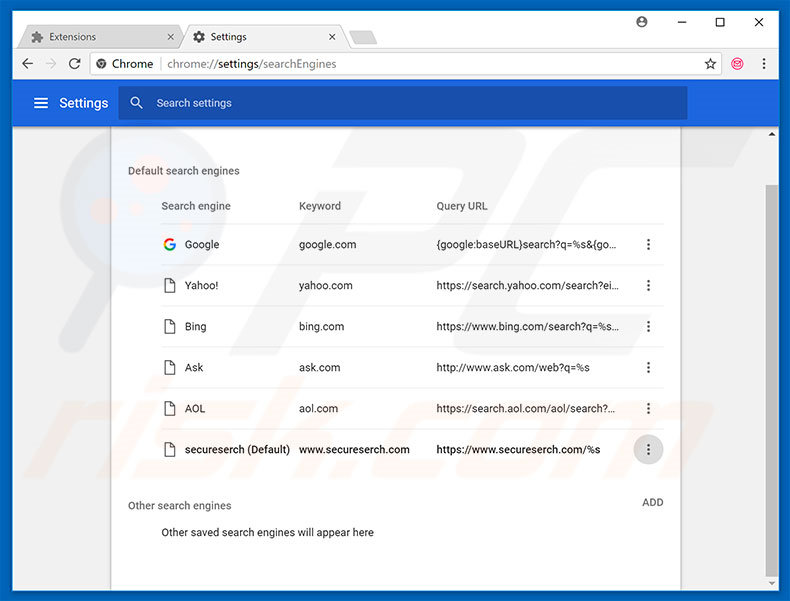This screenshot has width=790, height=601.
Task: Click the page icon beside Ask
Action: [170, 367]
